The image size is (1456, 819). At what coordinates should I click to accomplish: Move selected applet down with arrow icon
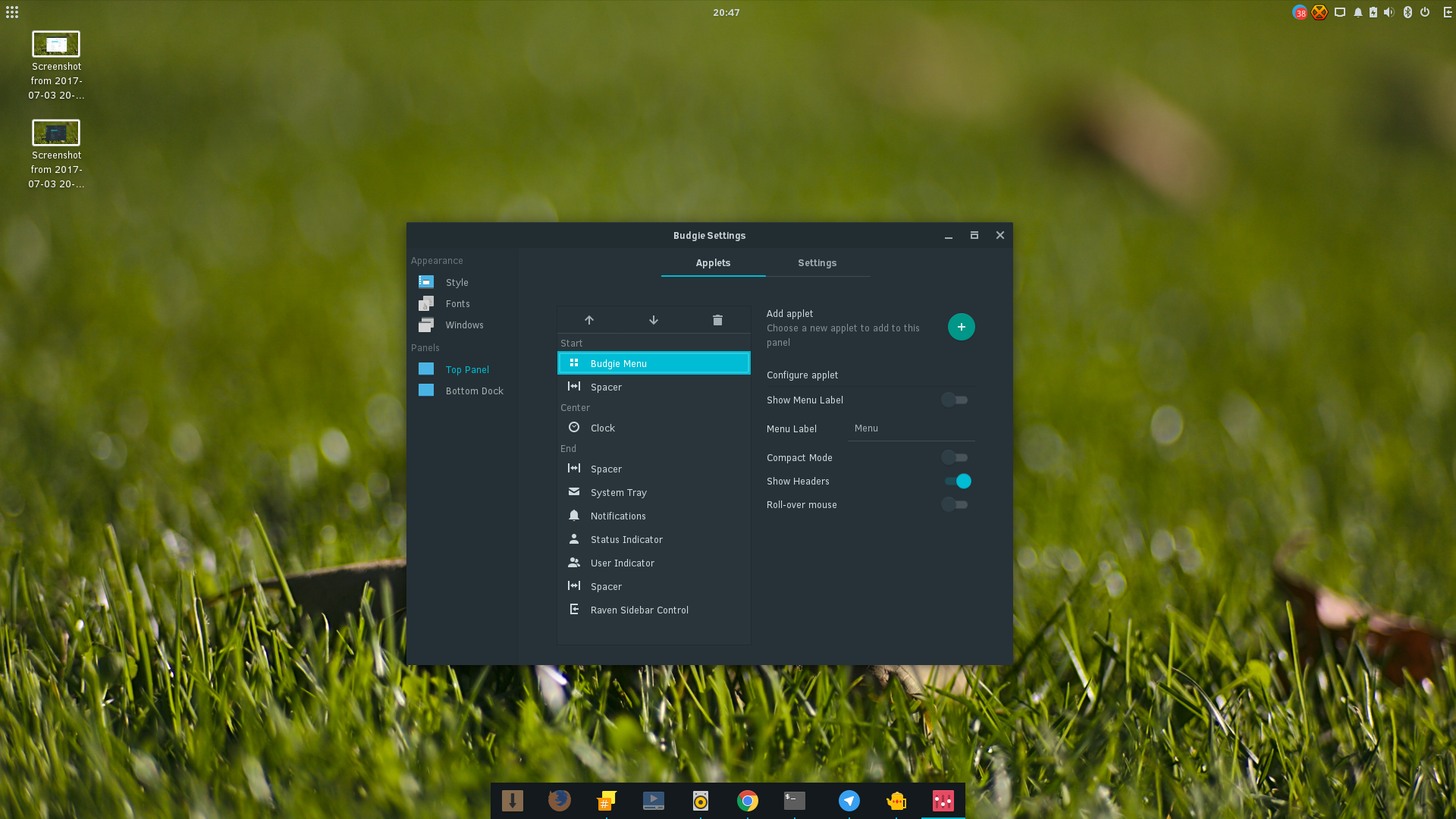point(654,320)
